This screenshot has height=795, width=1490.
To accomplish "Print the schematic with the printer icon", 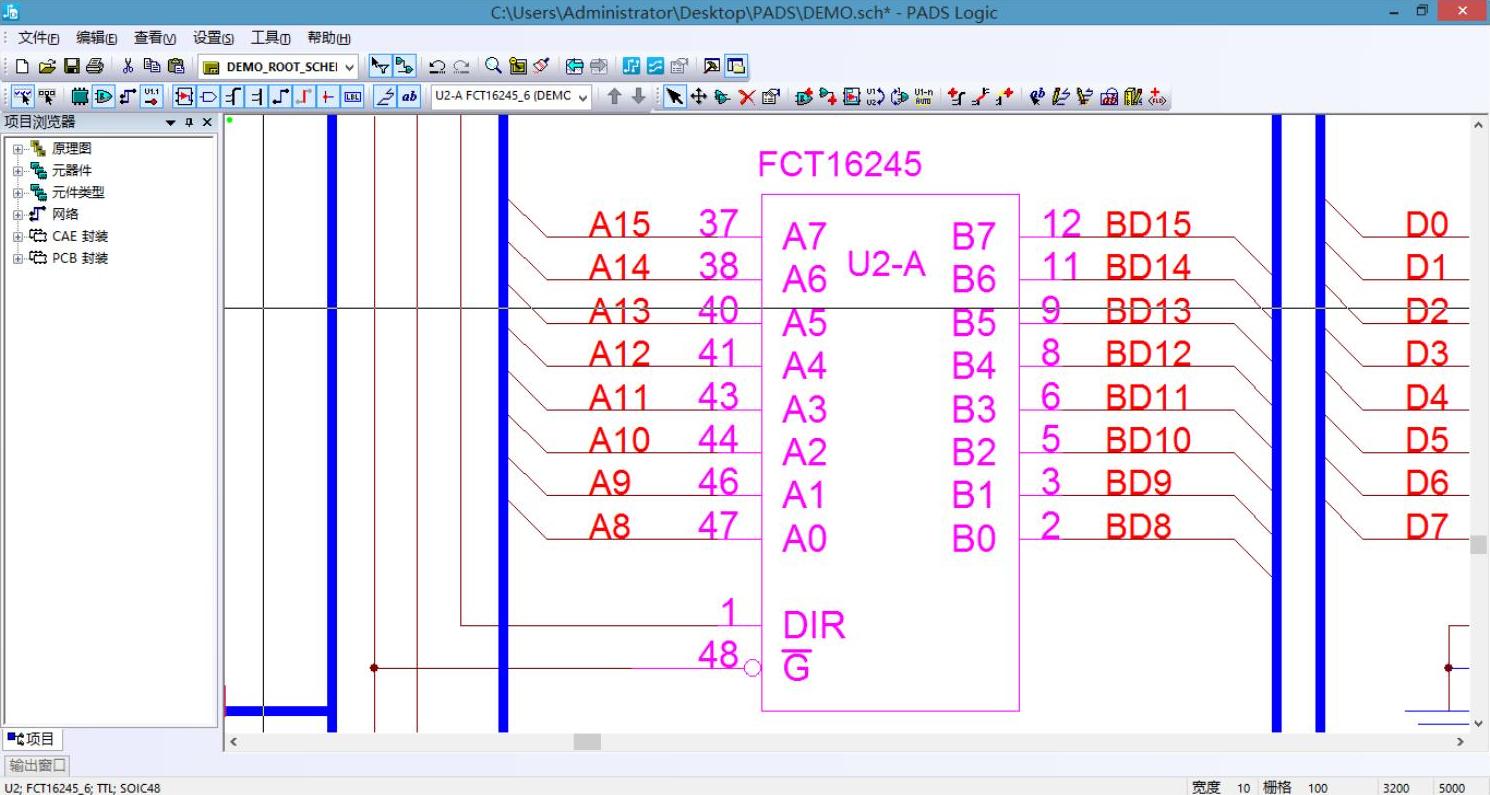I will (x=95, y=66).
